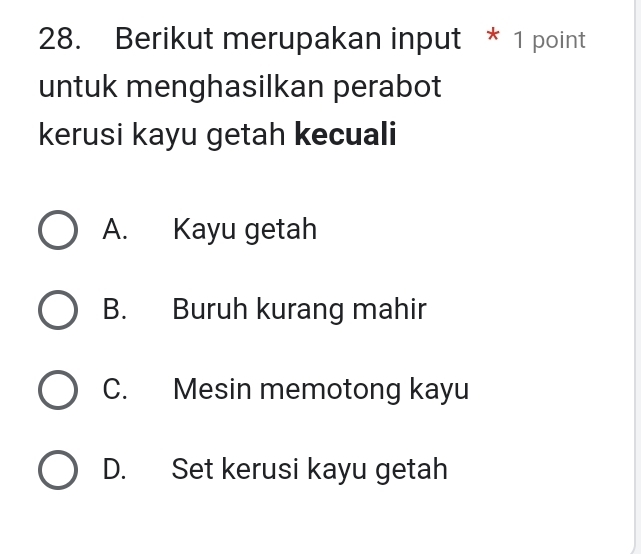This screenshot has height=554, width=641.
Task: Click the red required asterisk
Action: [492, 40]
